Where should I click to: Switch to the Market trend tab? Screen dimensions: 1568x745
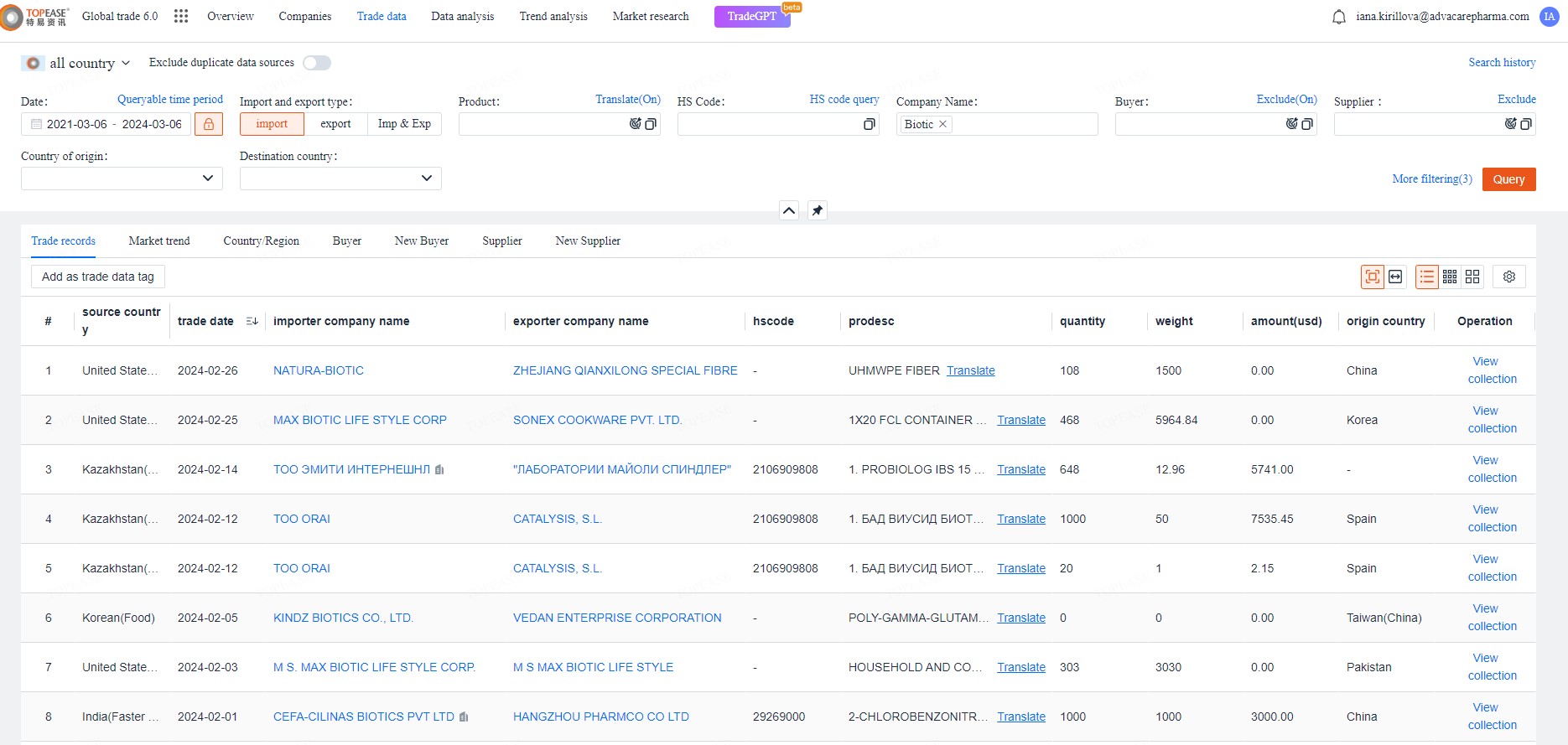[159, 241]
